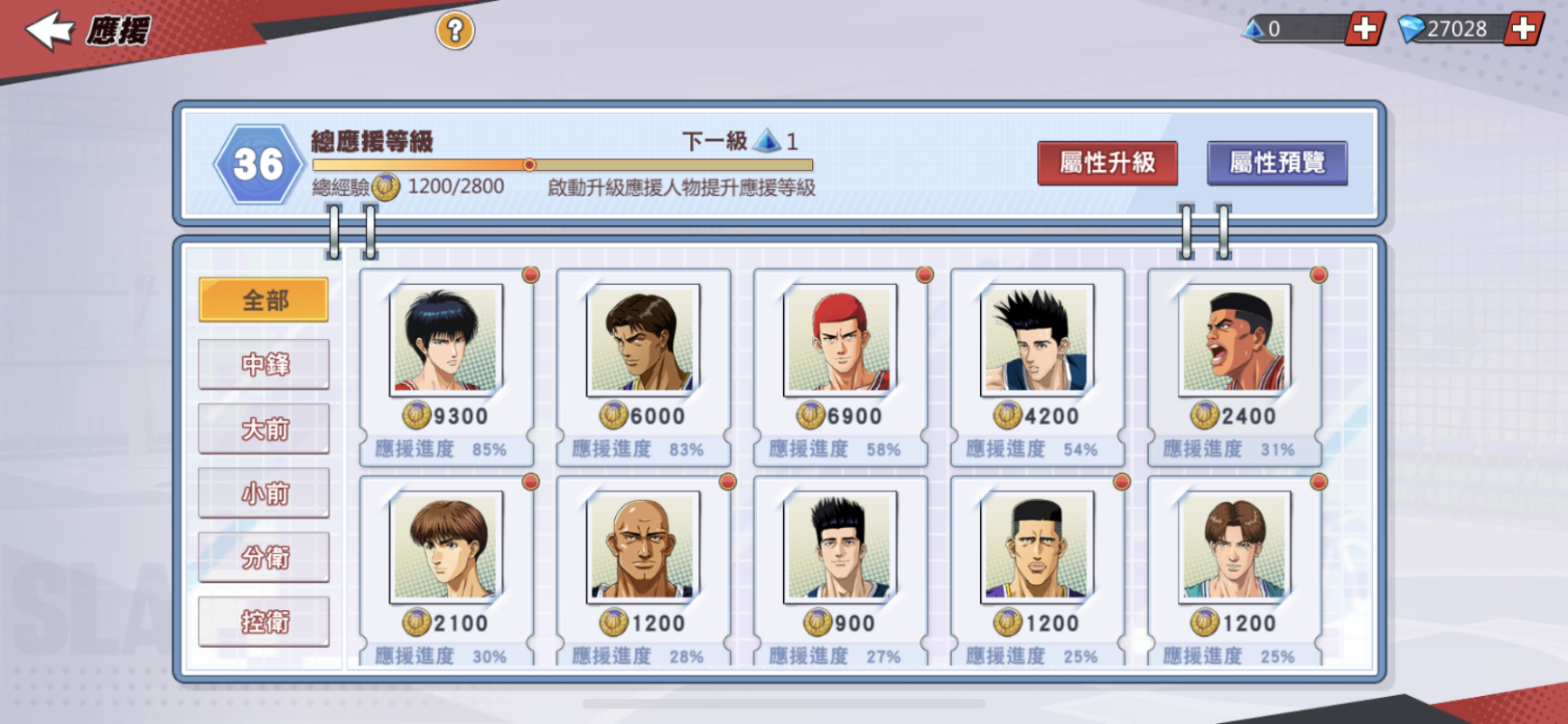Viewport: 1568px width, 724px height.
Task: Tap the coin icon beside 總經驗
Action: point(386,186)
